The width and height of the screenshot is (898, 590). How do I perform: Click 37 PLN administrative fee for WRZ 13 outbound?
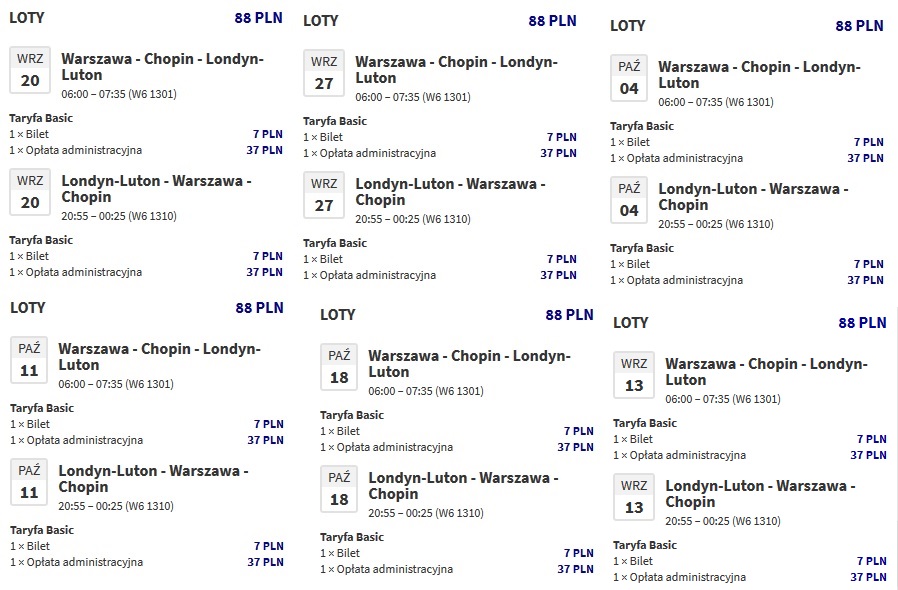point(868,455)
